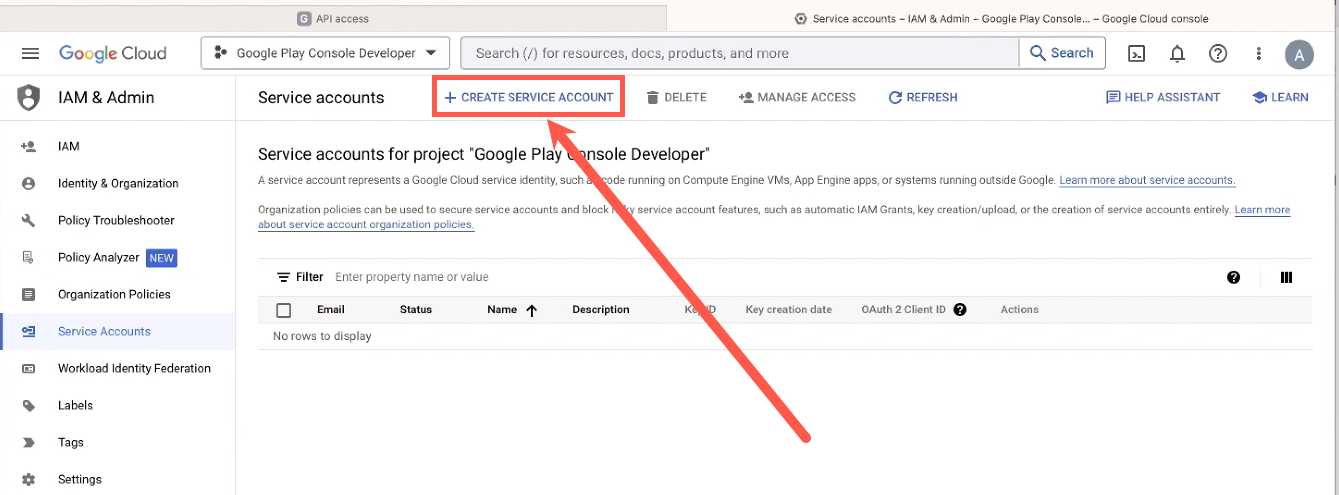Viewport: 1339px width, 495px height.
Task: Click the Actions column header
Action: click(x=1020, y=310)
